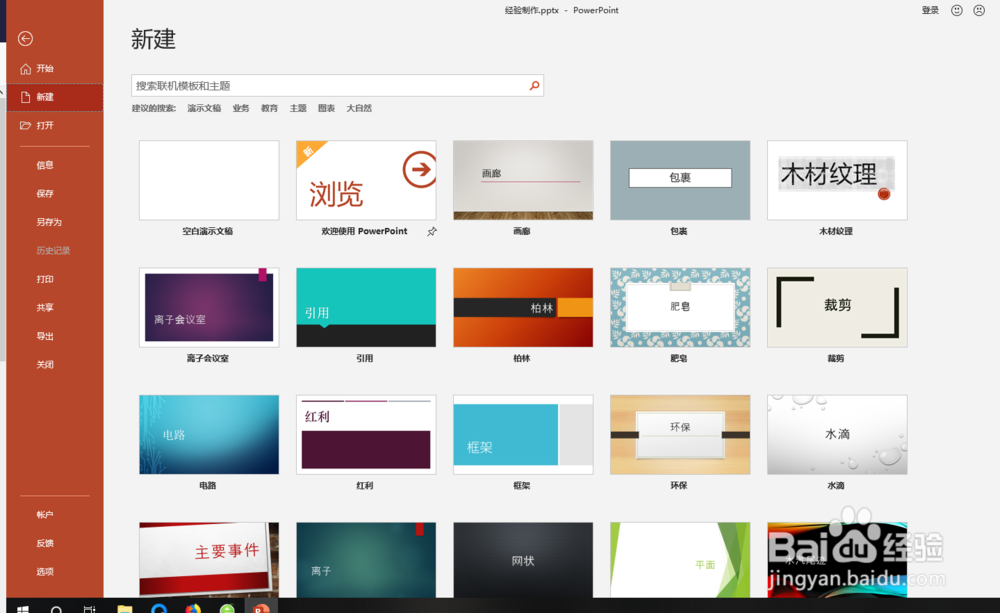Select 空白演示文稿 blank template

click(x=209, y=181)
